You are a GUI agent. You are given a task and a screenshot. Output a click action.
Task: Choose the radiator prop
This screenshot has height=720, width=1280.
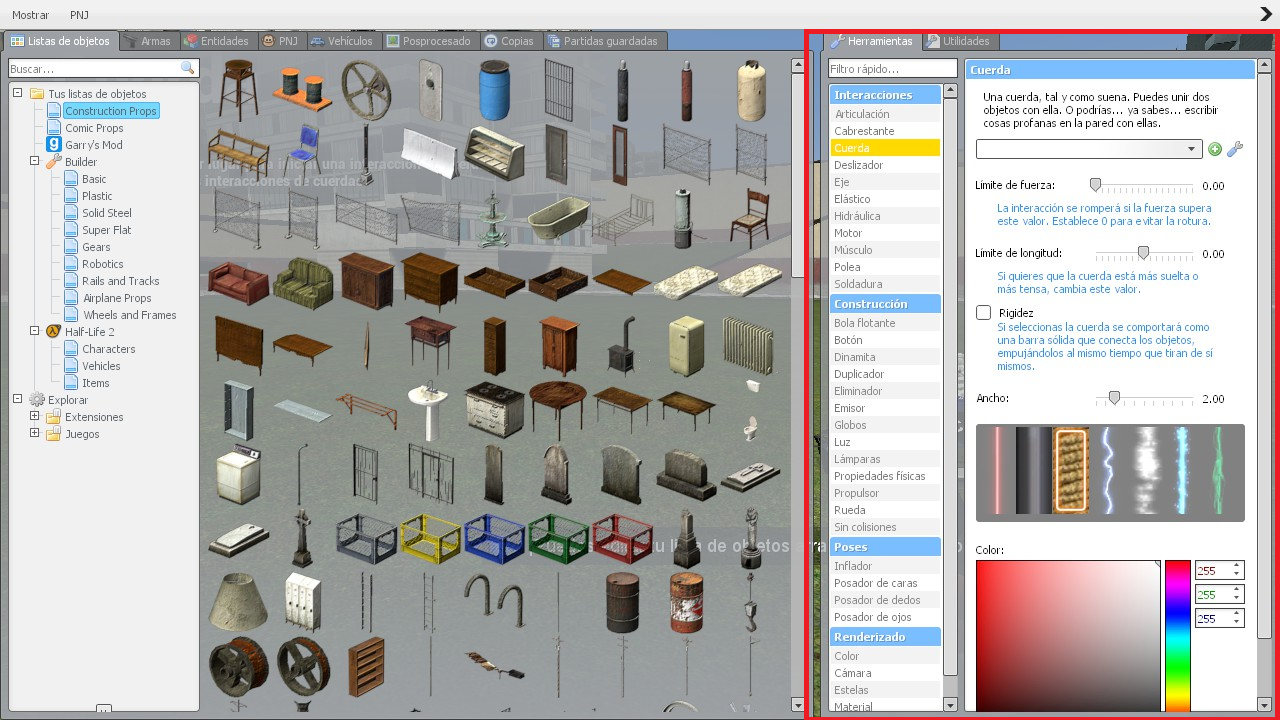[748, 346]
